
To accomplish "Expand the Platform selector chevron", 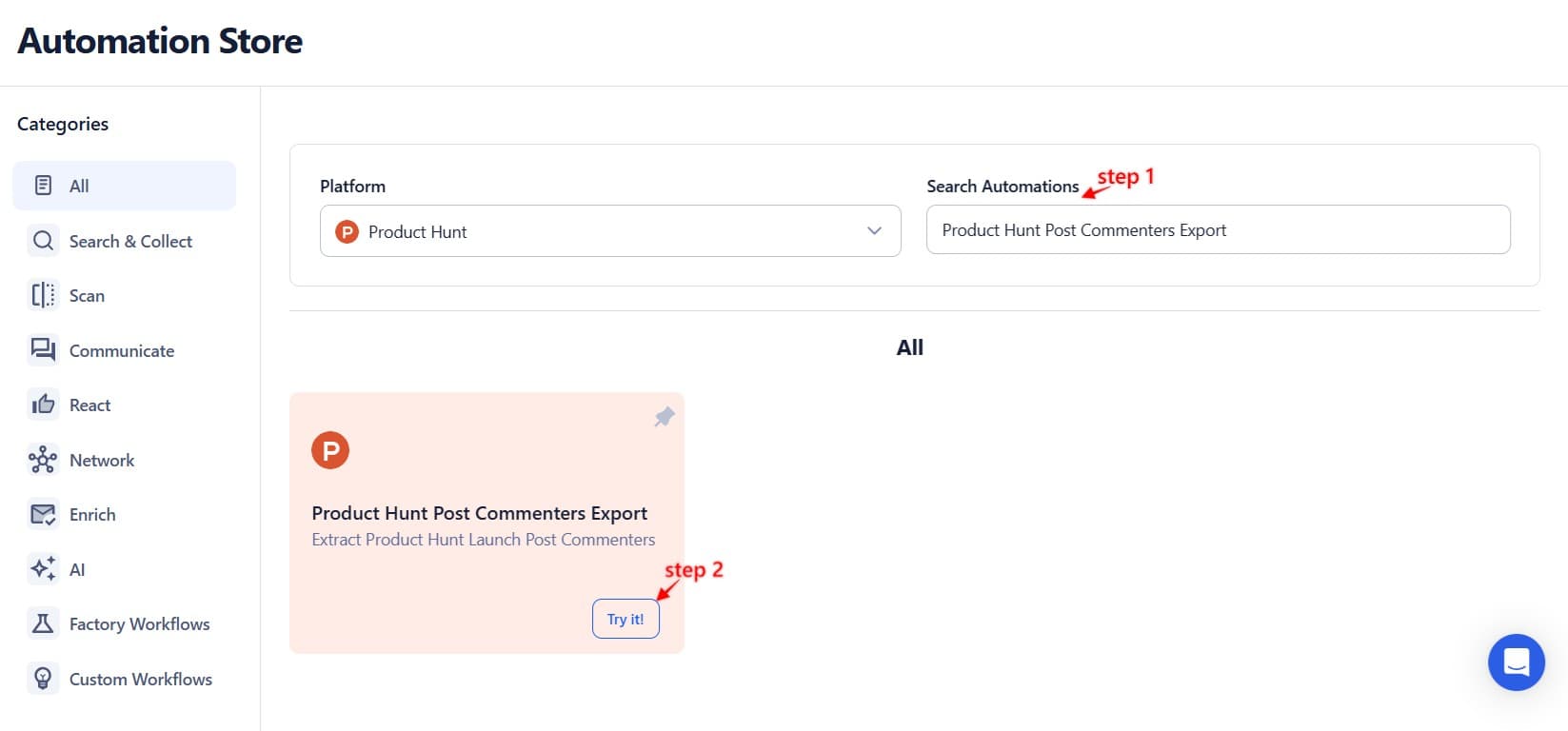I will point(873,231).
